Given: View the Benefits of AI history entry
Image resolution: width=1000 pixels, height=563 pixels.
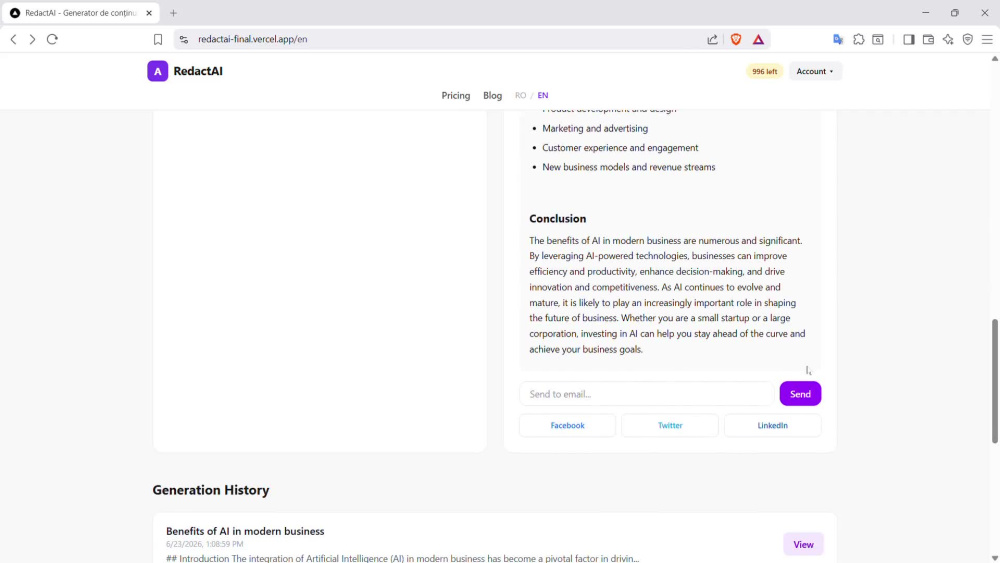Looking at the screenshot, I should (803, 545).
